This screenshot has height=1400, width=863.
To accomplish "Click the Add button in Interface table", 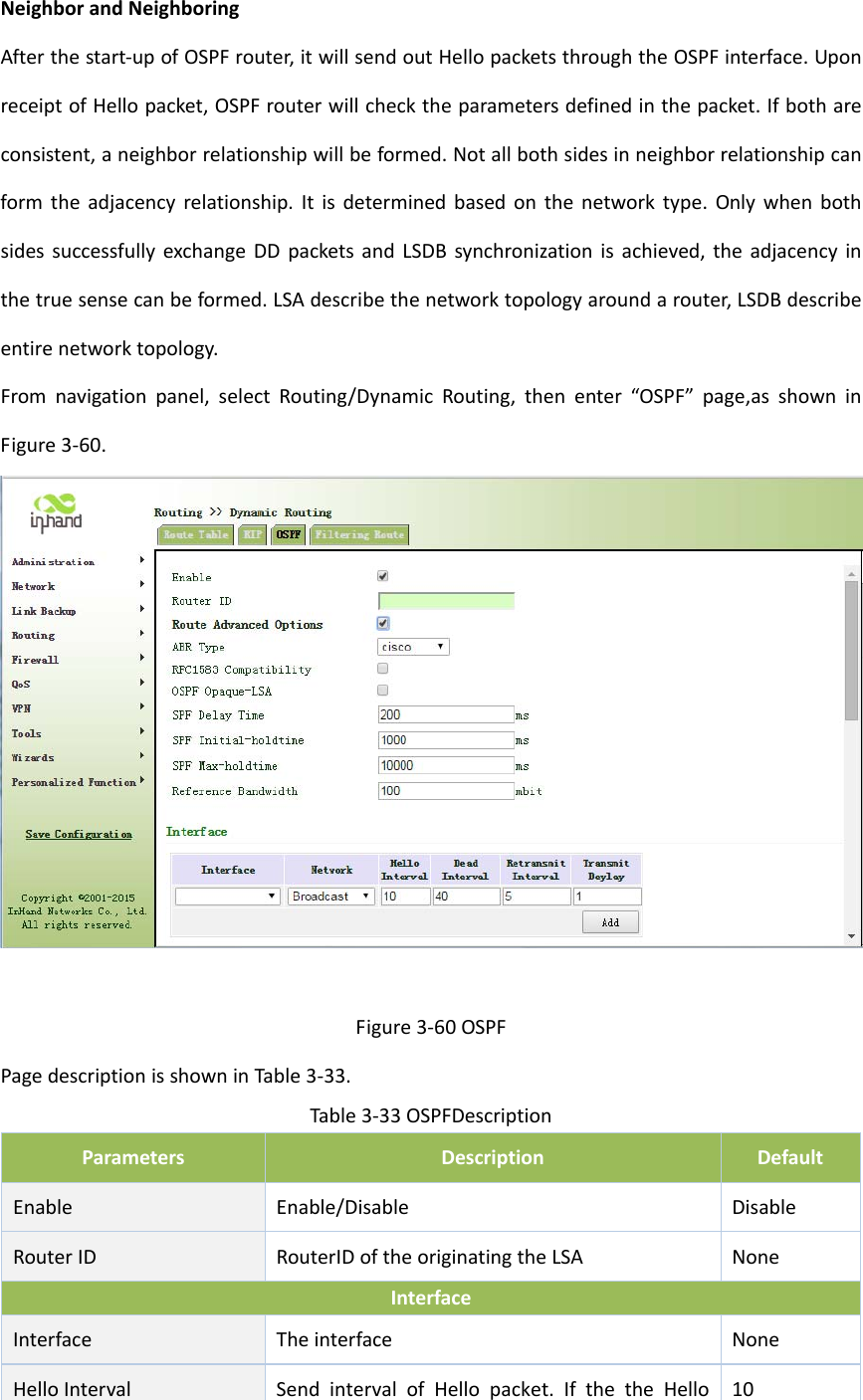I will click(x=610, y=921).
